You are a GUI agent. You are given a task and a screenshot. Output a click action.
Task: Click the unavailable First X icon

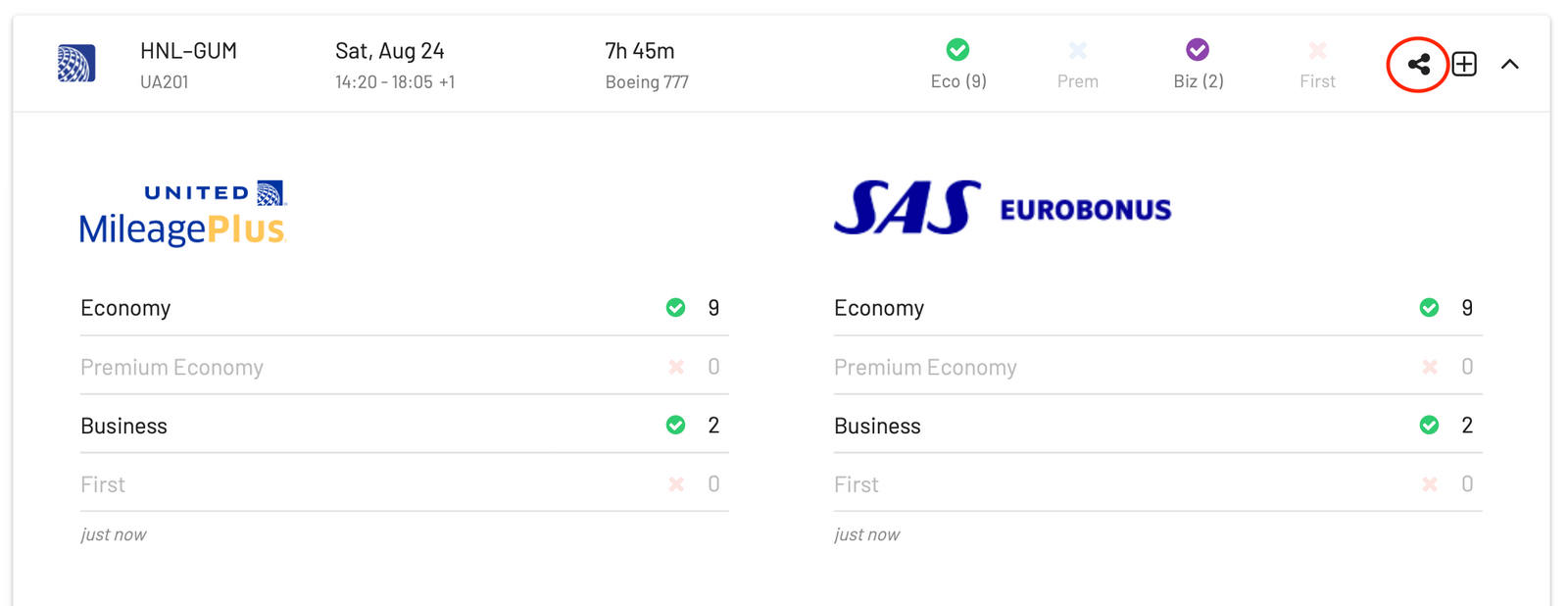coord(1317,49)
